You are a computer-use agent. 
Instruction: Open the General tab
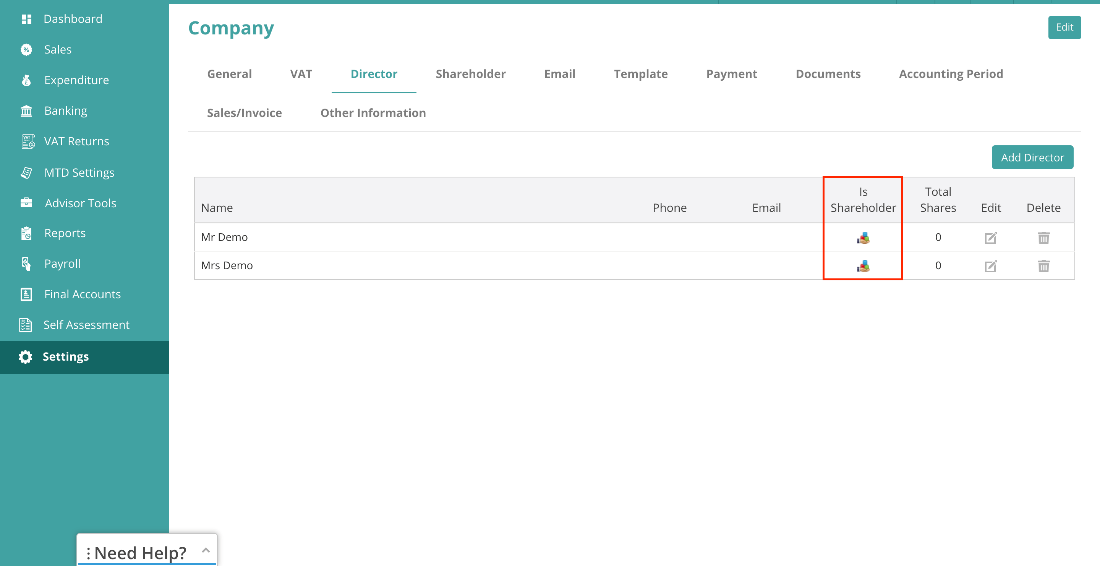229,74
